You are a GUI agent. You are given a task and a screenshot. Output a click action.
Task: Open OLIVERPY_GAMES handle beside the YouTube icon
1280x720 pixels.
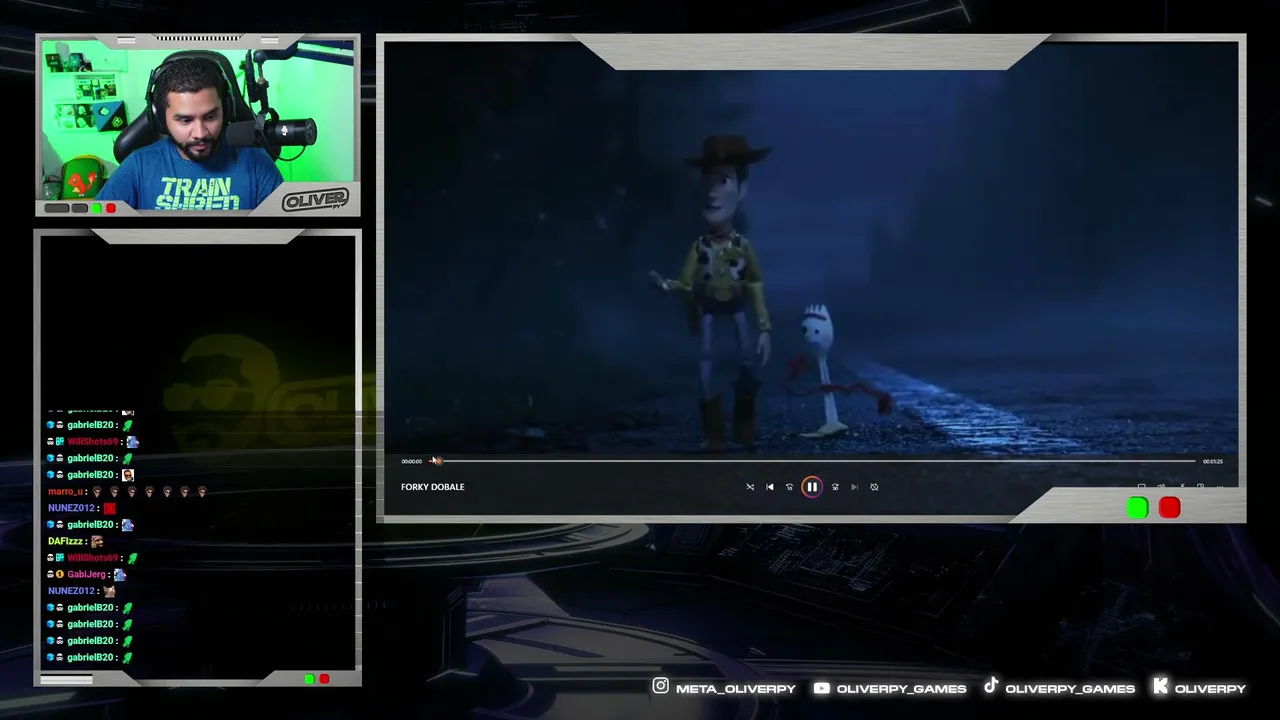pos(902,689)
